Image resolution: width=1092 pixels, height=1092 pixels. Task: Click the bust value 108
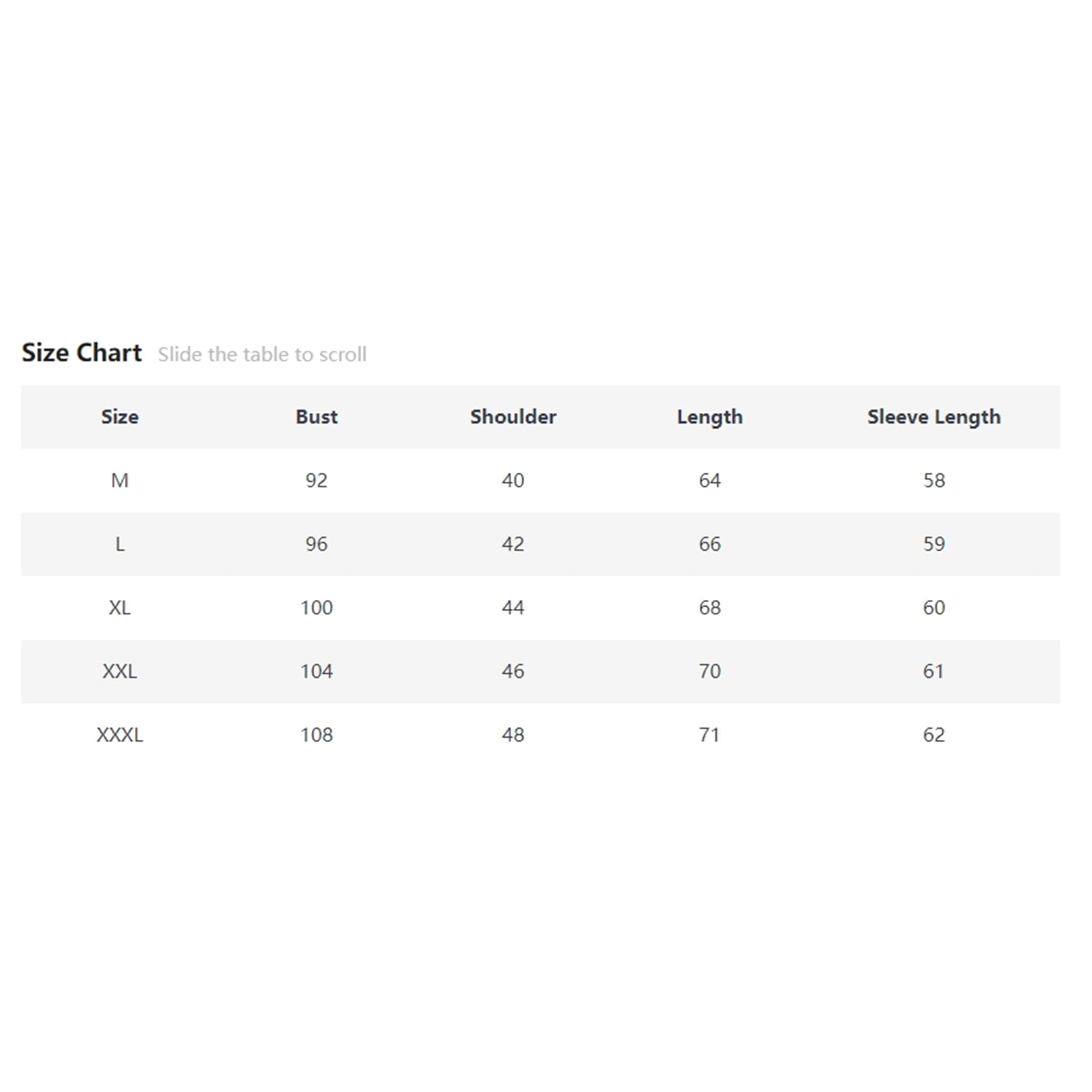click(317, 734)
